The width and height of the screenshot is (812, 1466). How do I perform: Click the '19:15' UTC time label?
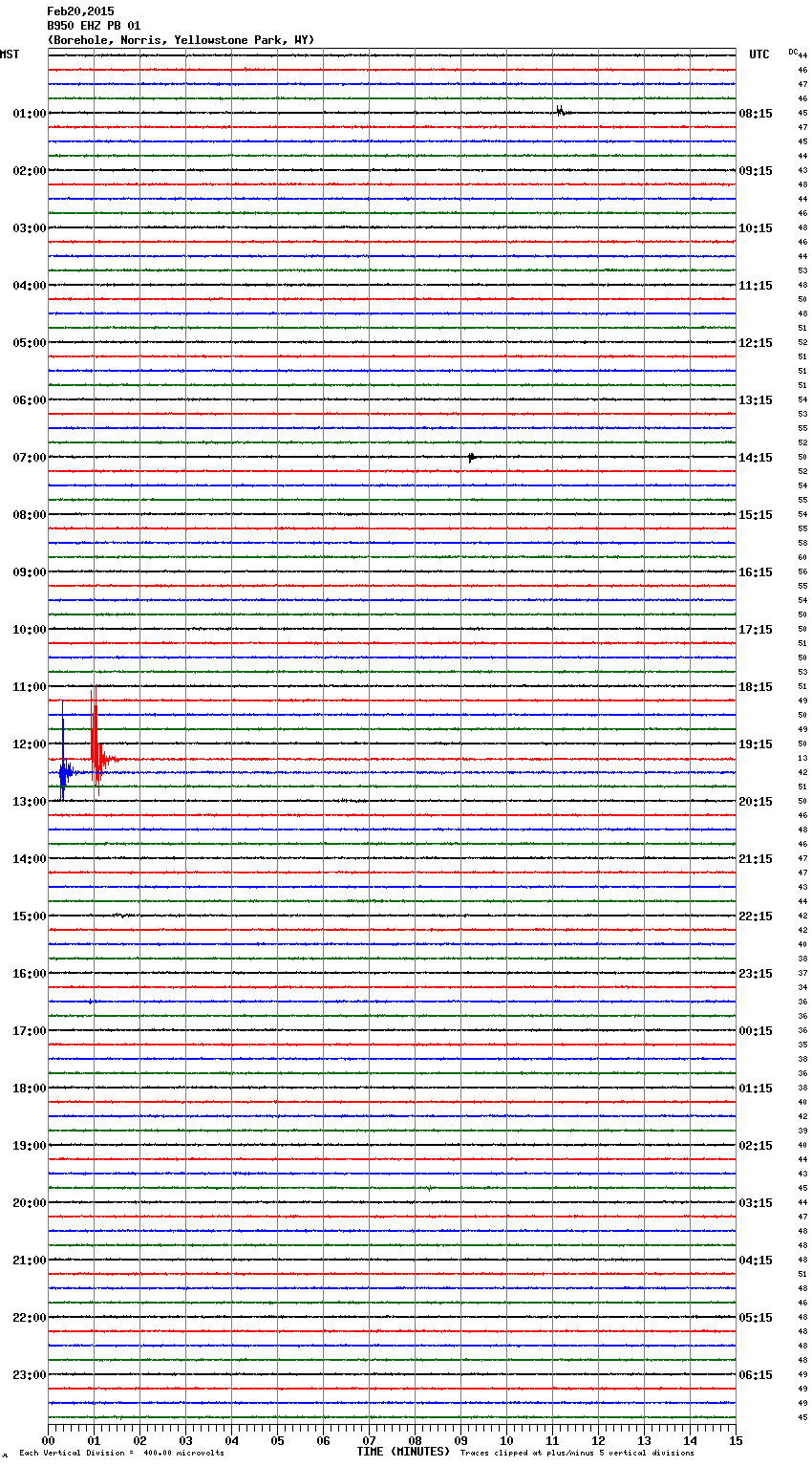coord(756,744)
